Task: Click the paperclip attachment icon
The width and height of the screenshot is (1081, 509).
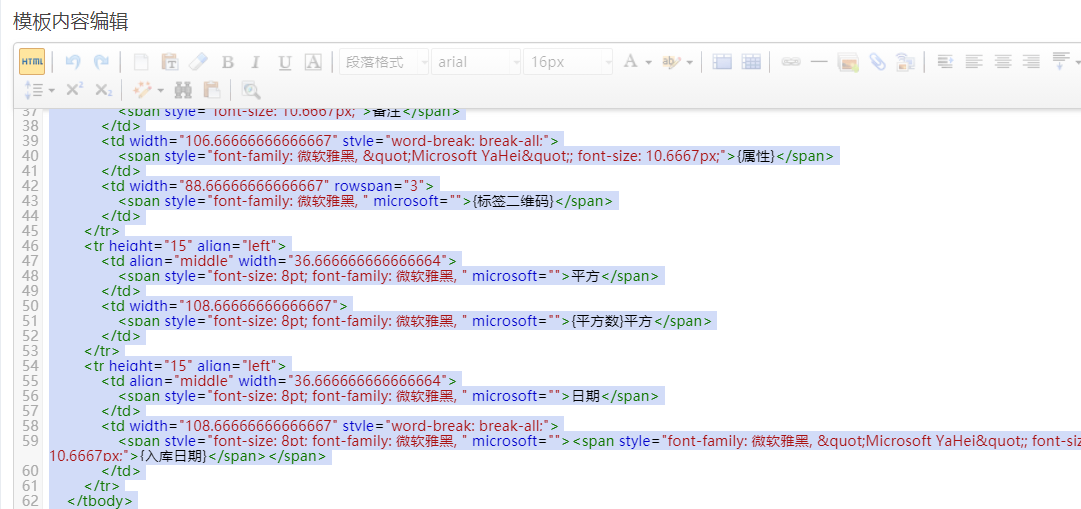Action: (x=877, y=62)
